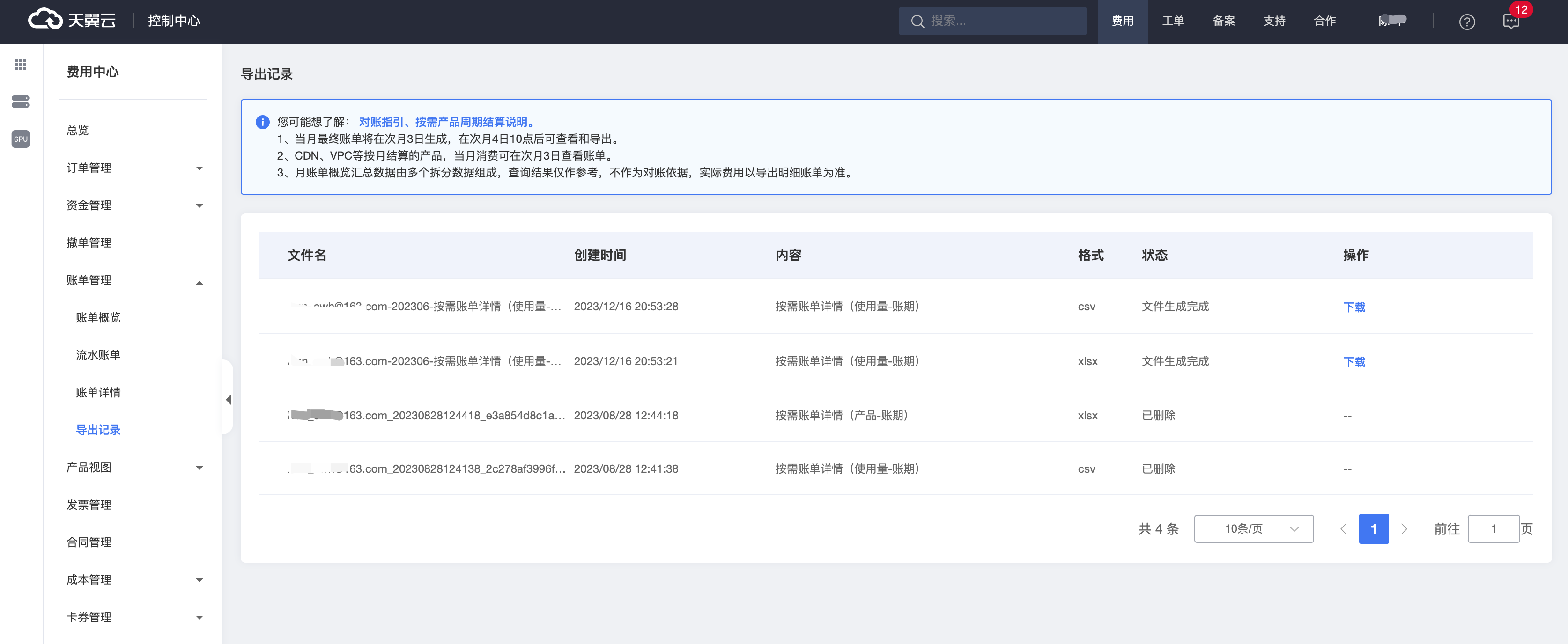Go to next page arrow

pos(1404,528)
